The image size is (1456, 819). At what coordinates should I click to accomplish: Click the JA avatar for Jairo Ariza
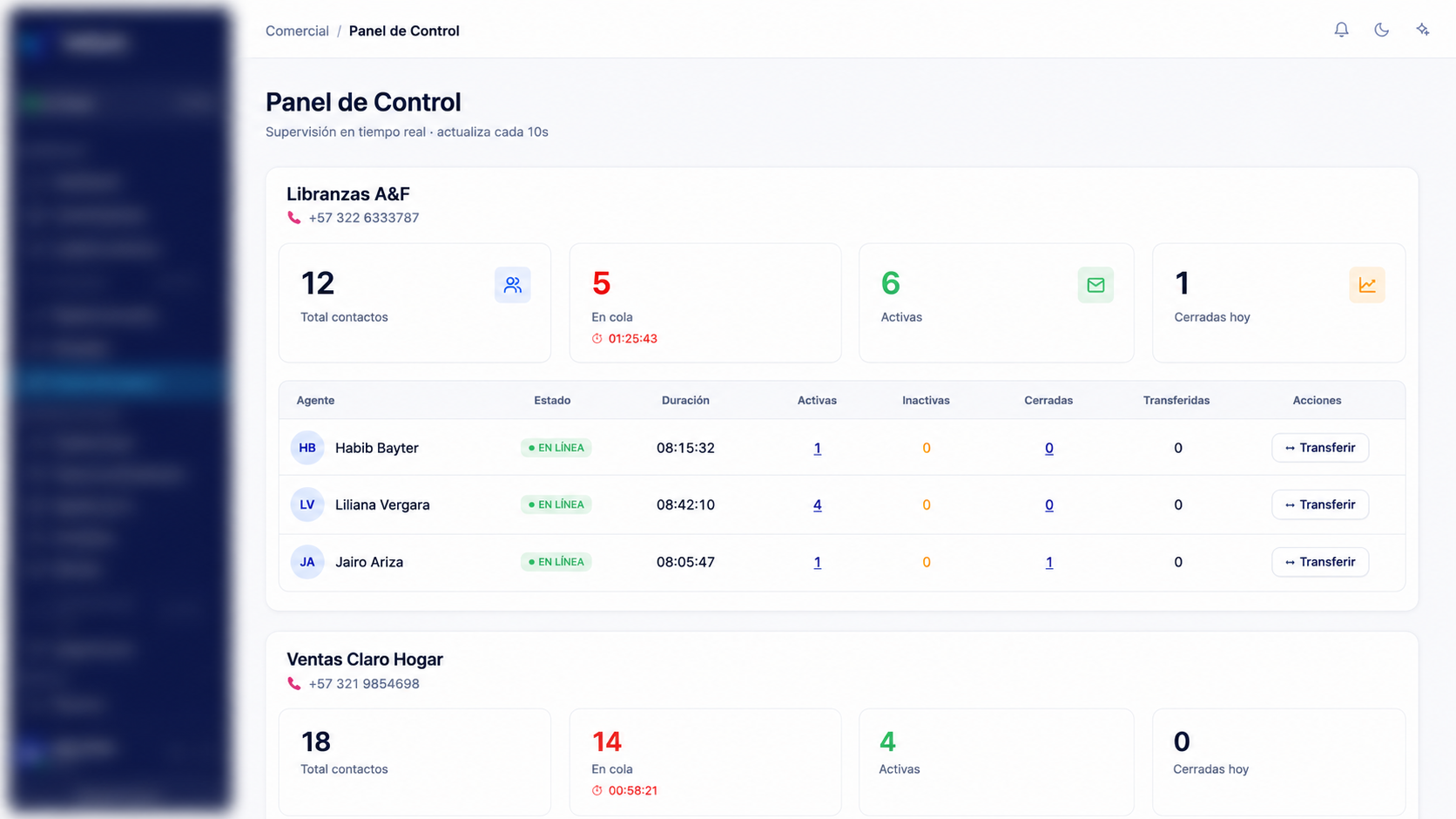tap(307, 562)
